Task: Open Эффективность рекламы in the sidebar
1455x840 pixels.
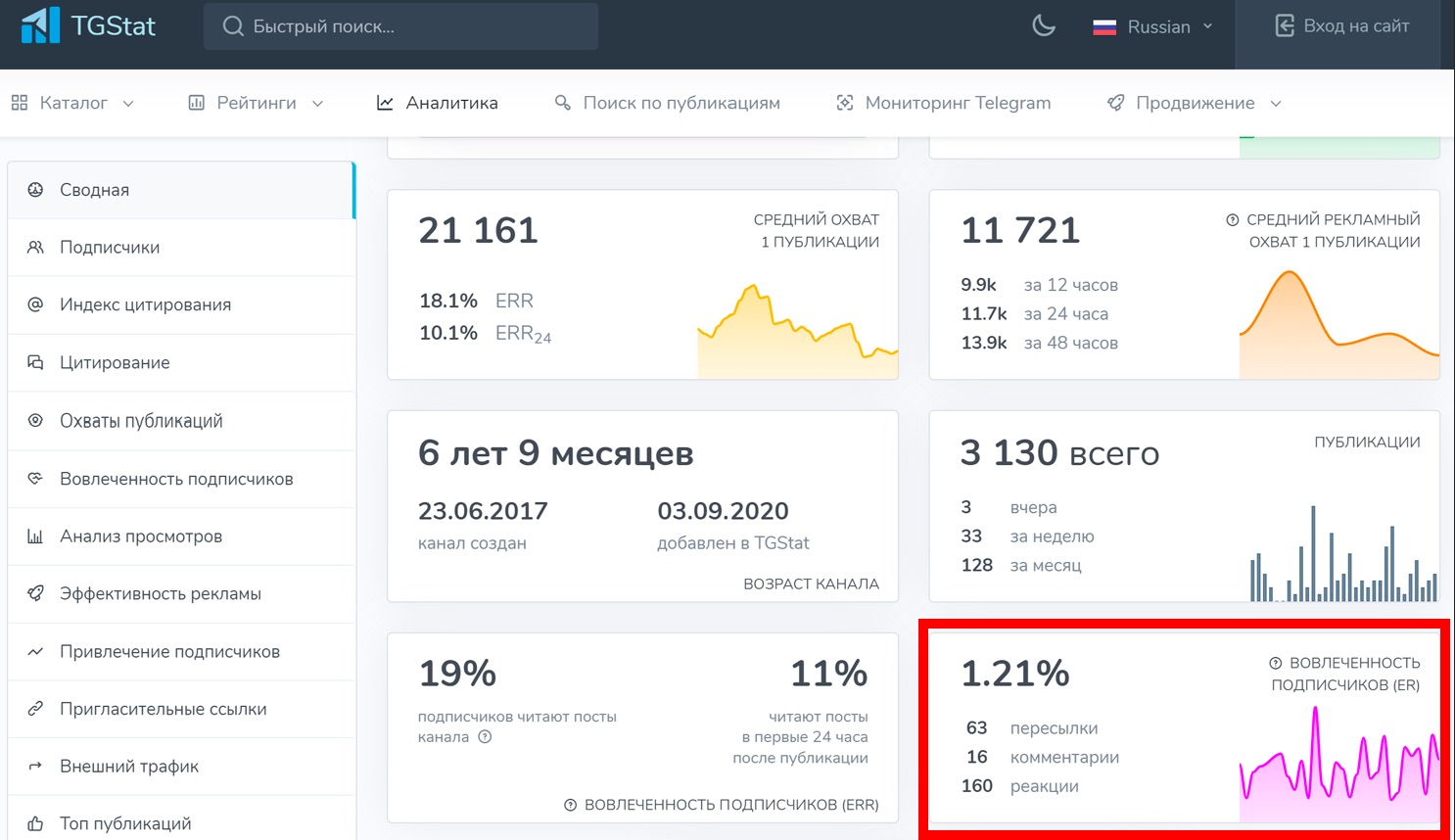Action: 181,594
